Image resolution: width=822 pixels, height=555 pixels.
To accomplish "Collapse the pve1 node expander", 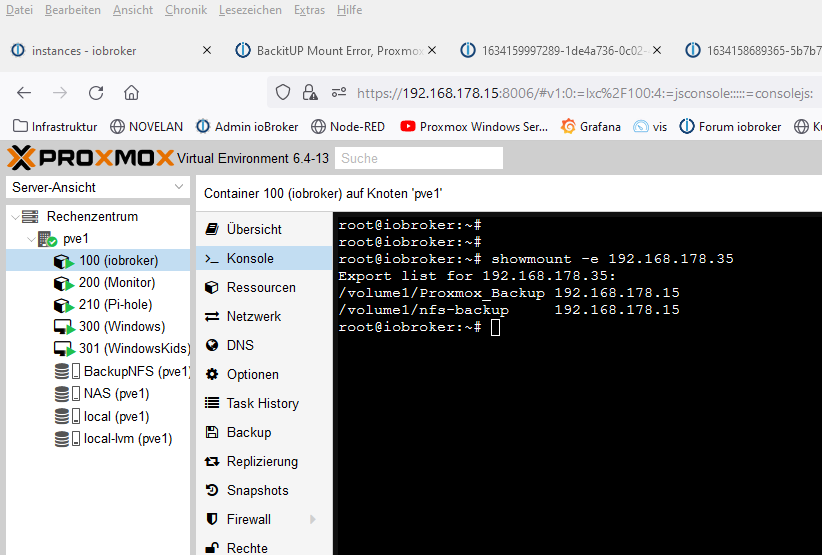I will (x=31, y=239).
